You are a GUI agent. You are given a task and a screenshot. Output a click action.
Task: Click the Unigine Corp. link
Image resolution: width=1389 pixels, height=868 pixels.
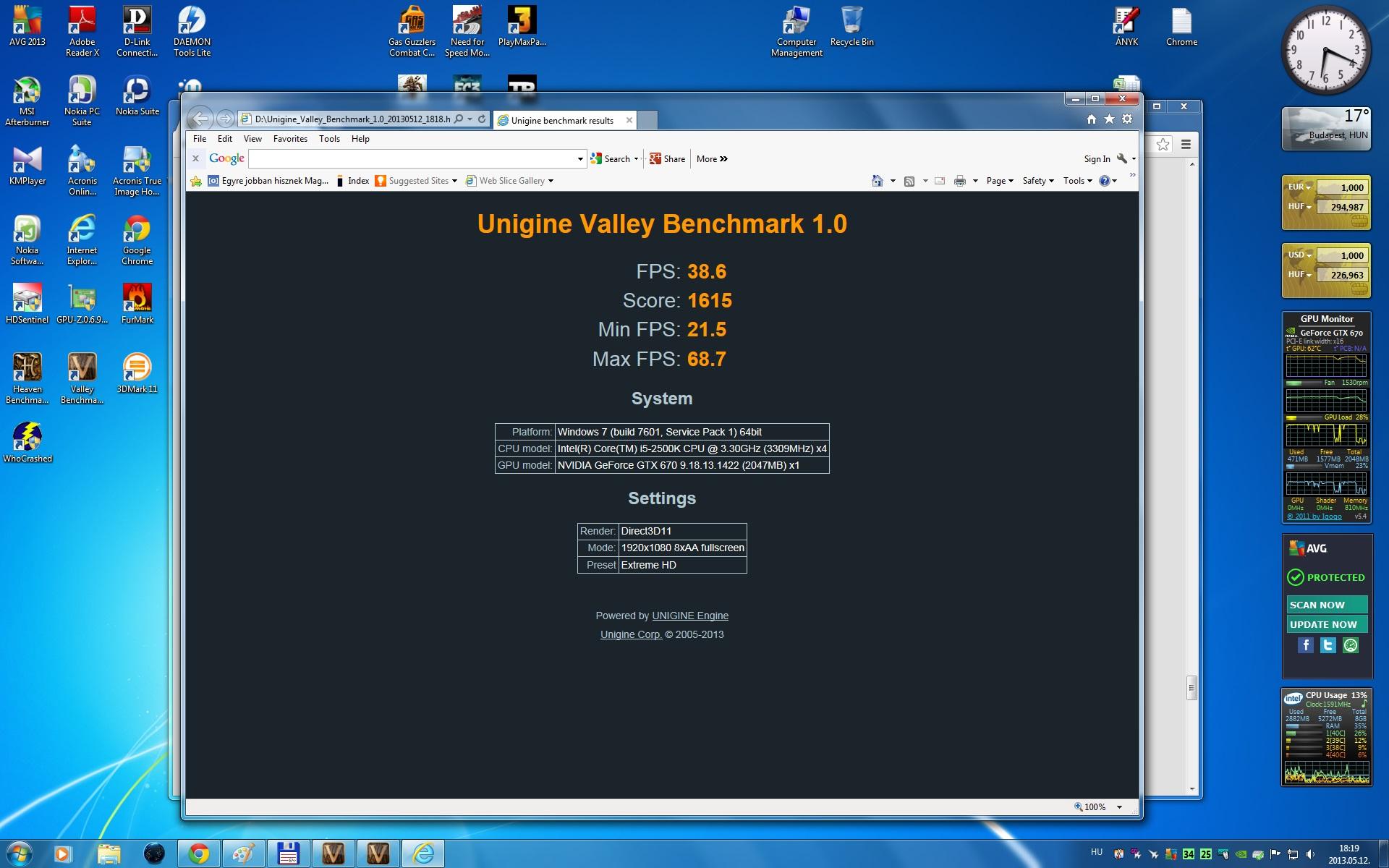(x=631, y=634)
